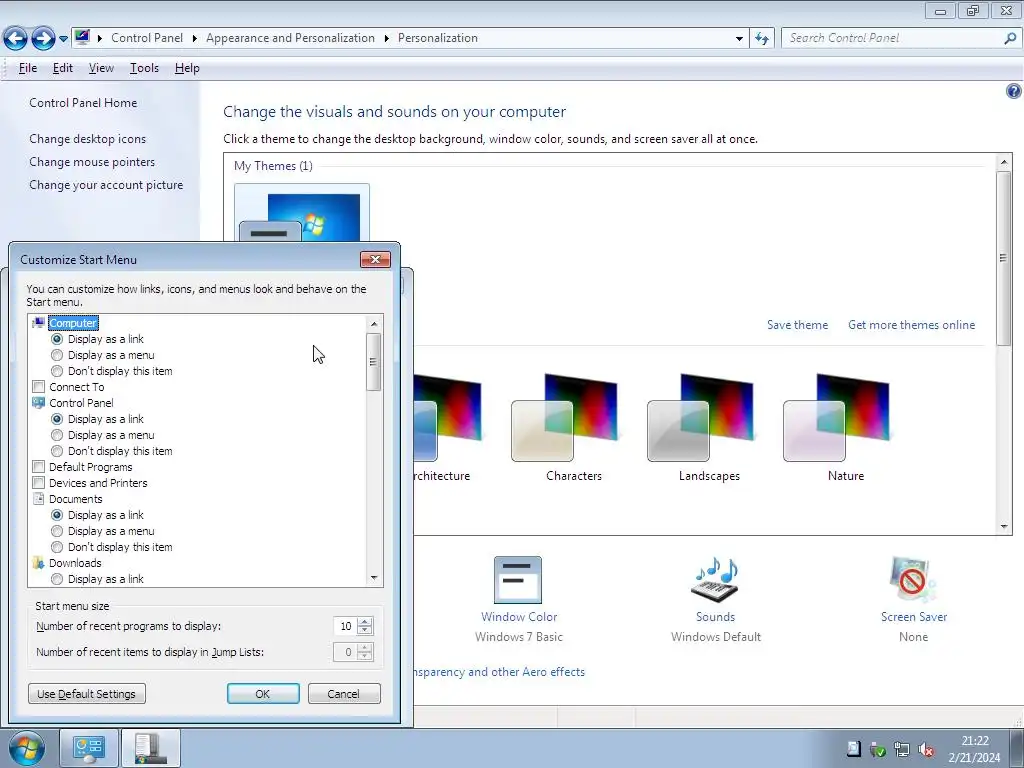The image size is (1024, 768).
Task: Toggle the Connect To checkbox
Action: coord(39,387)
